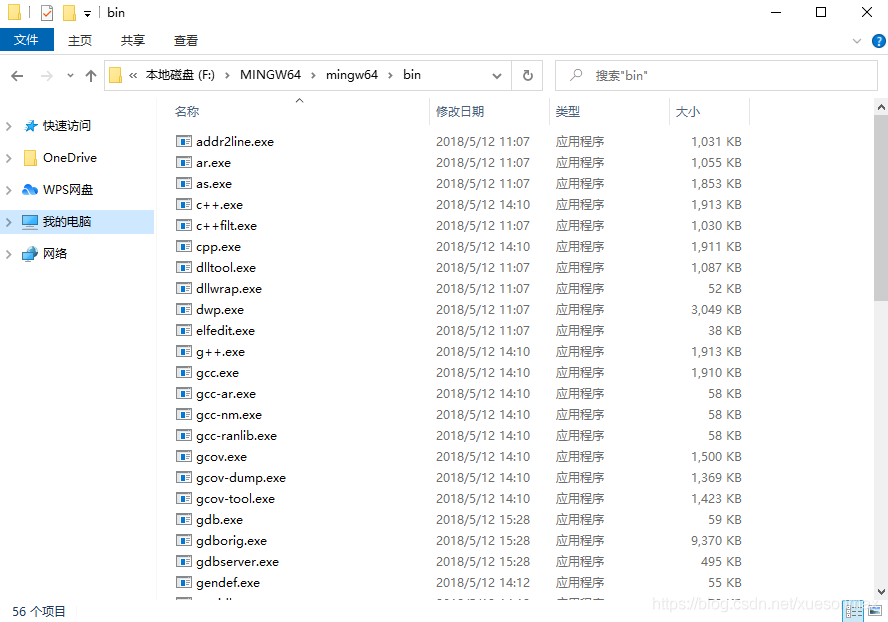888x622 pixels.
Task: Select the file gdbserver.exe
Action: coord(237,562)
